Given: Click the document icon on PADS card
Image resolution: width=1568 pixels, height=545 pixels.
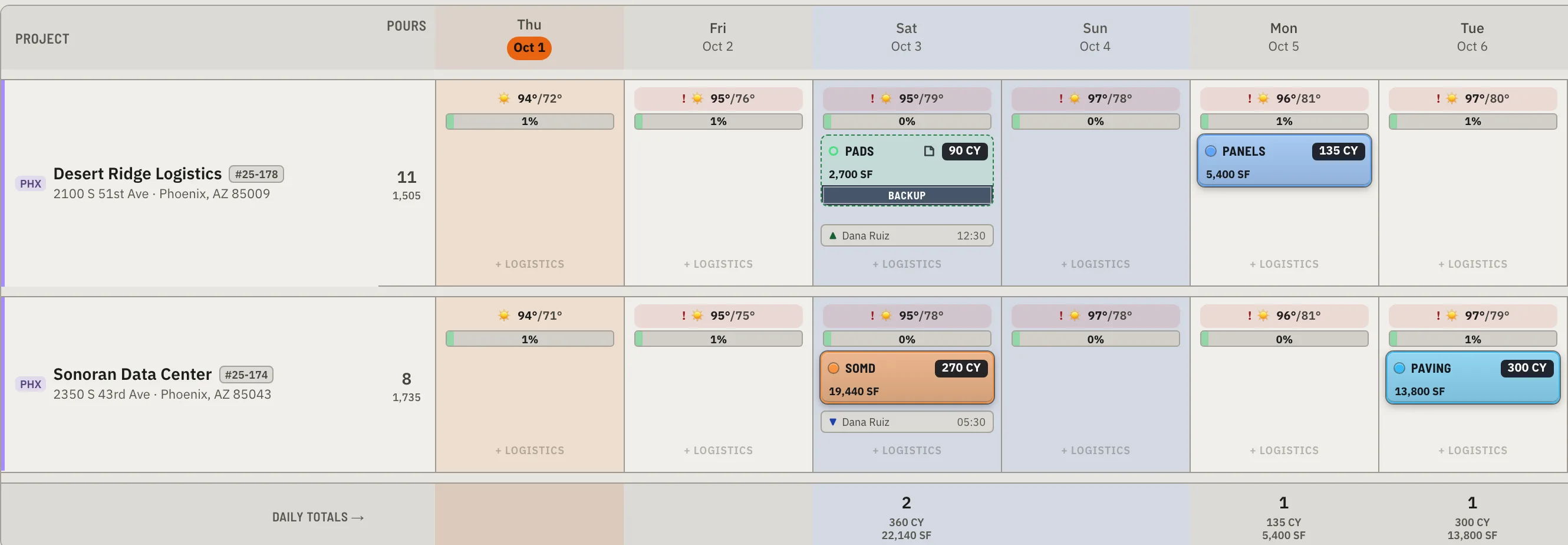Looking at the screenshot, I should [x=929, y=151].
